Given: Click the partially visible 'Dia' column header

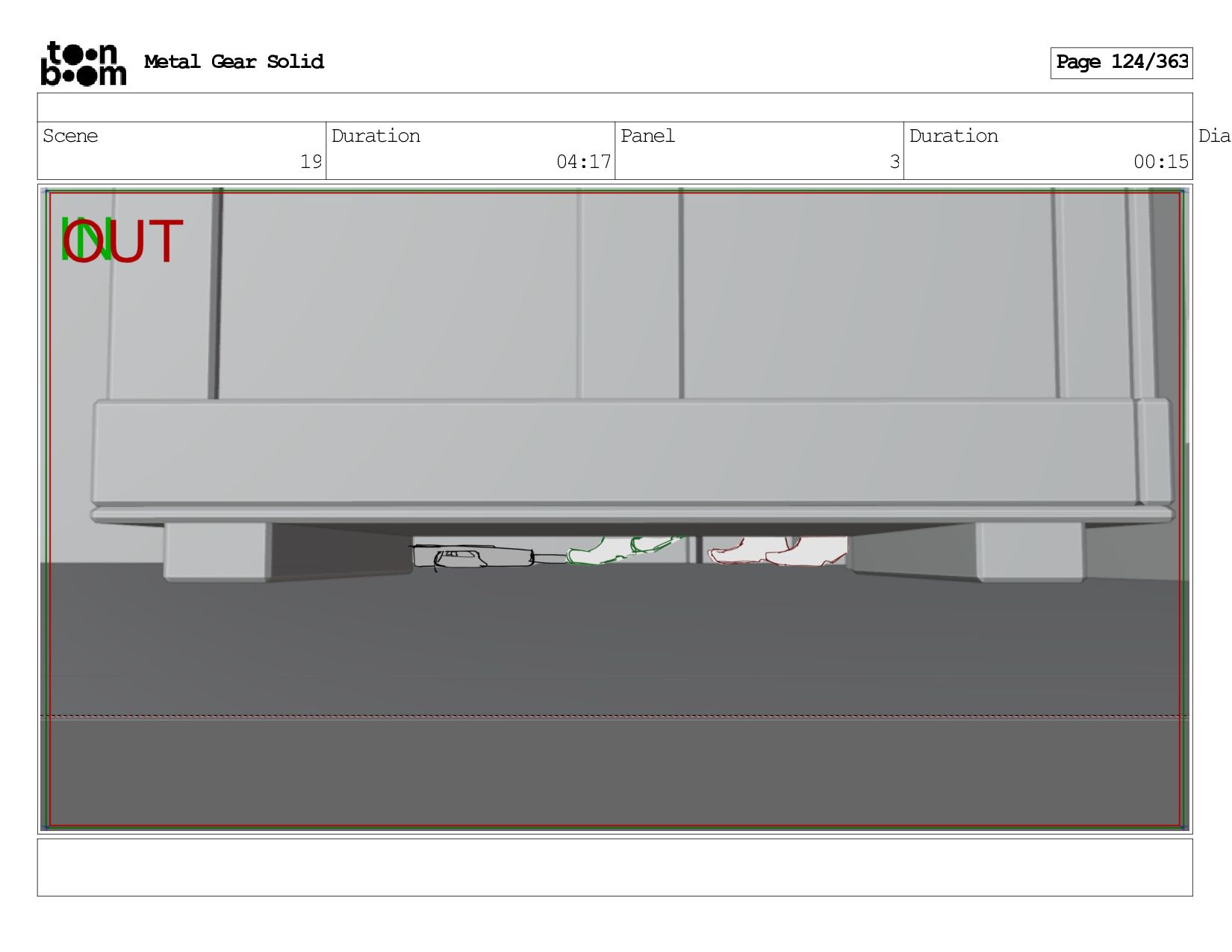Looking at the screenshot, I should pos(1214,136).
